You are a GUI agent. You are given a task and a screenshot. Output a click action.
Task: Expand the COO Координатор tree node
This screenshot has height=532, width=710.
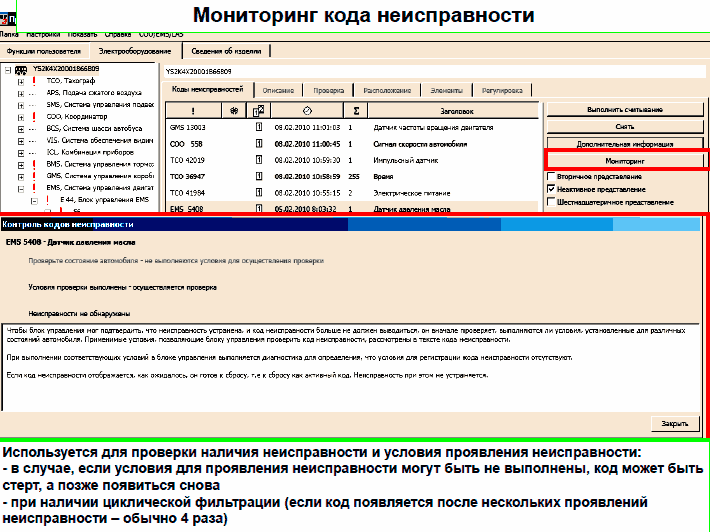[20, 116]
